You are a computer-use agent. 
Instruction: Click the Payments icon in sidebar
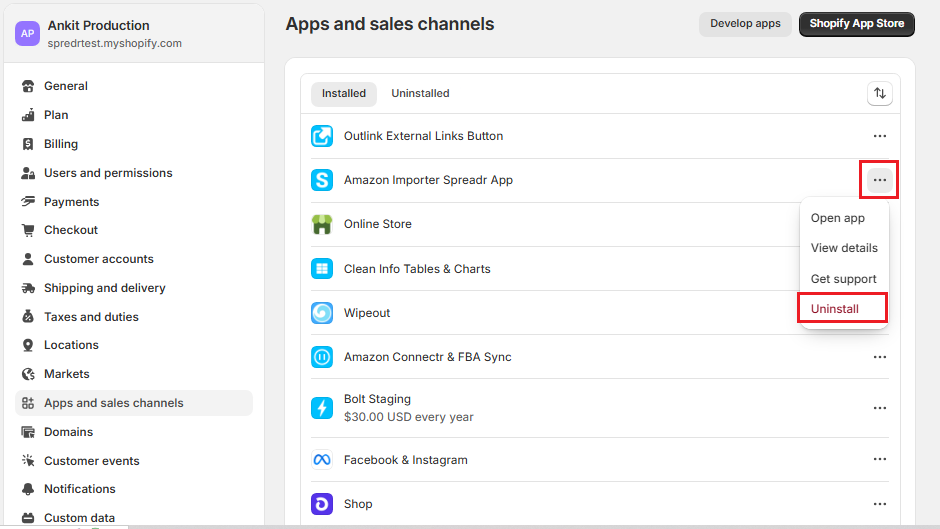click(x=28, y=202)
